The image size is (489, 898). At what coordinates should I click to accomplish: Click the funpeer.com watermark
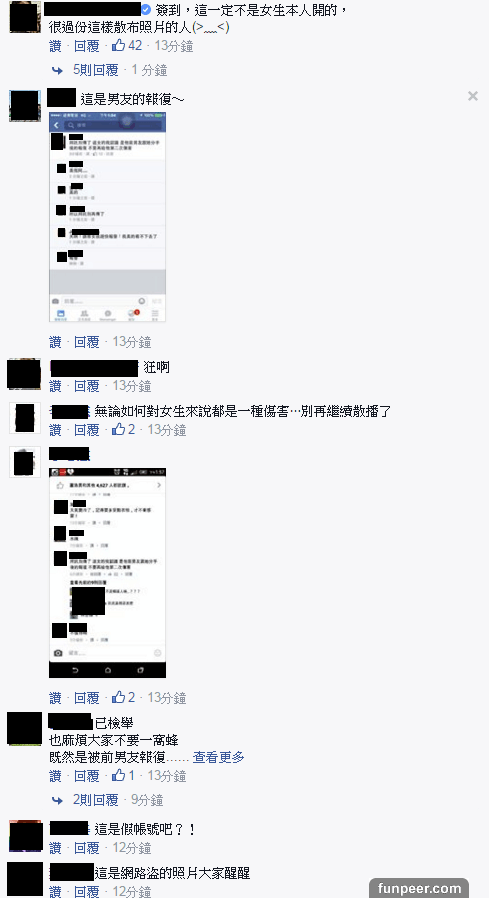pyautogui.click(x=419, y=889)
